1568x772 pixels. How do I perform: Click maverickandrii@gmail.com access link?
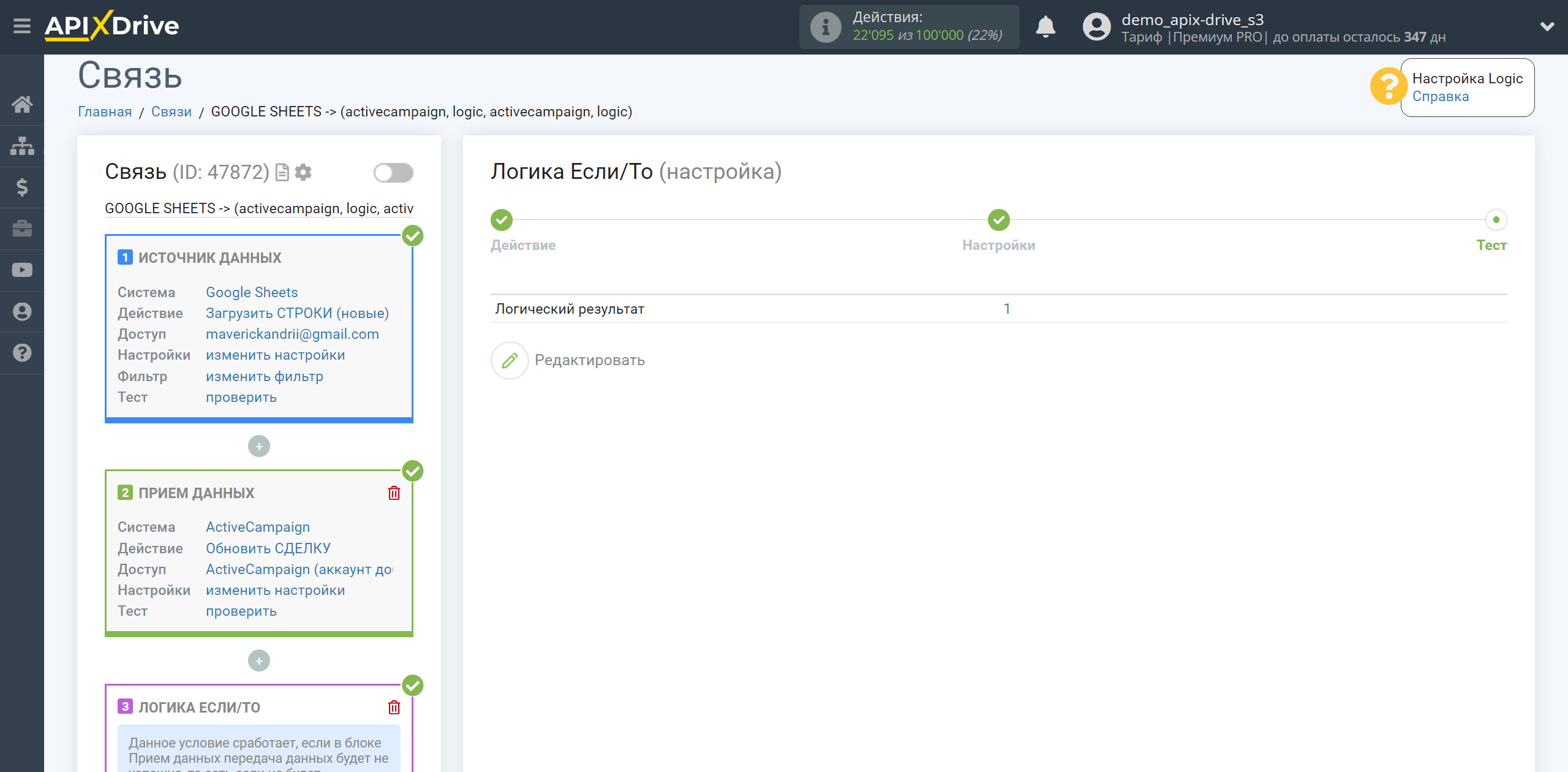point(292,334)
